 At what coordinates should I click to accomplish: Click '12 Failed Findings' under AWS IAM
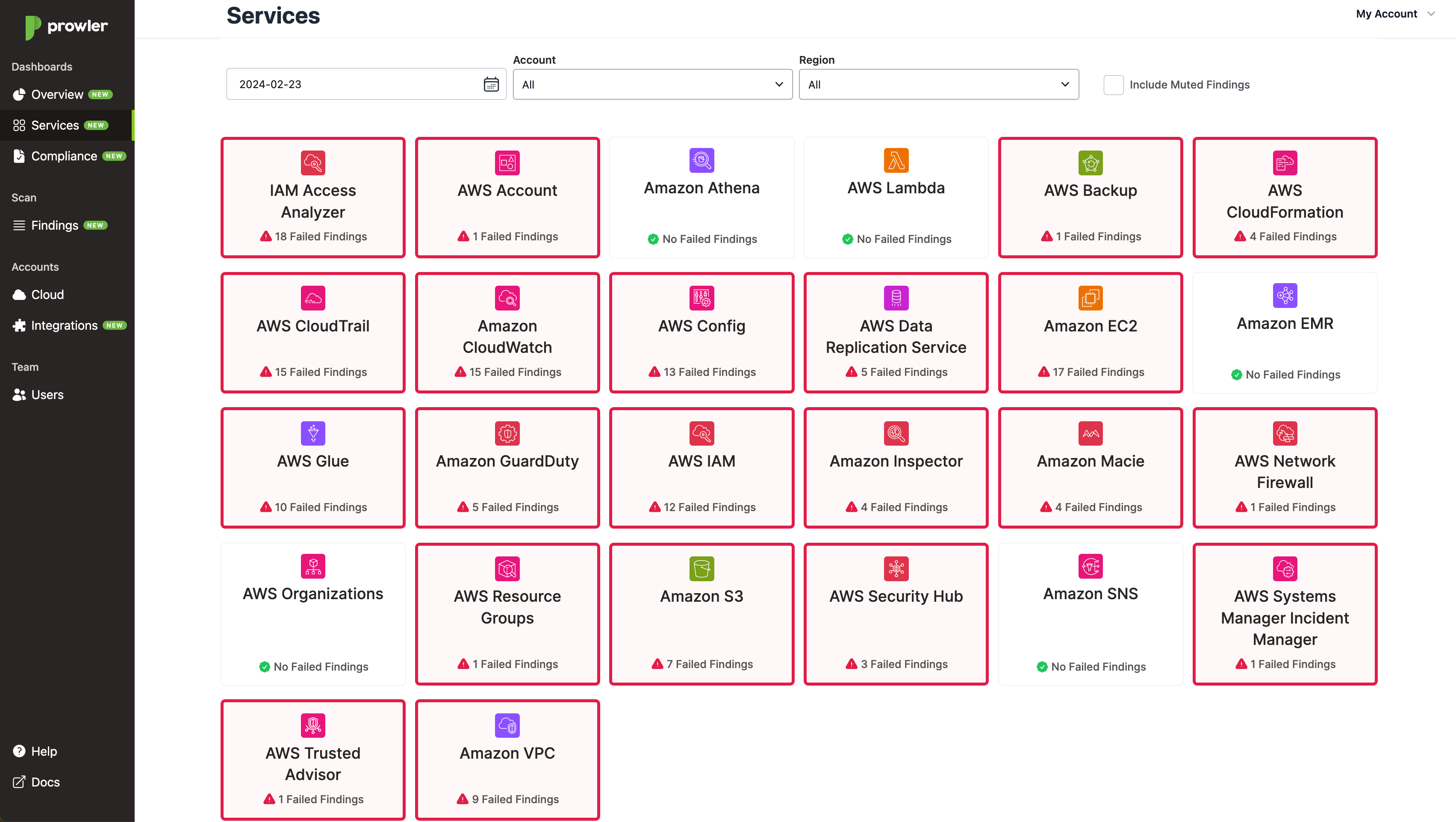point(701,507)
